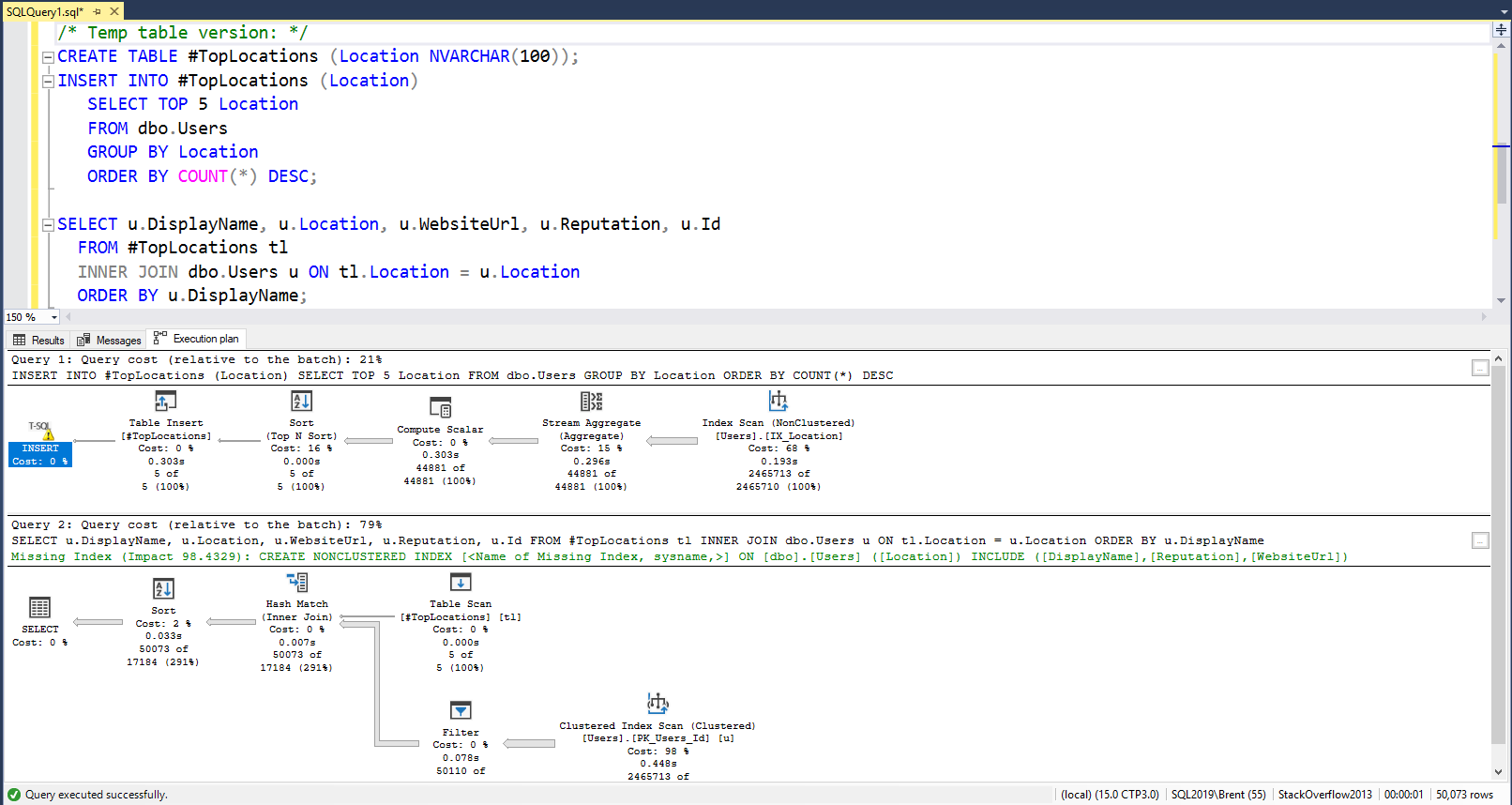Click the 50,073 rows status entry

1464,795
